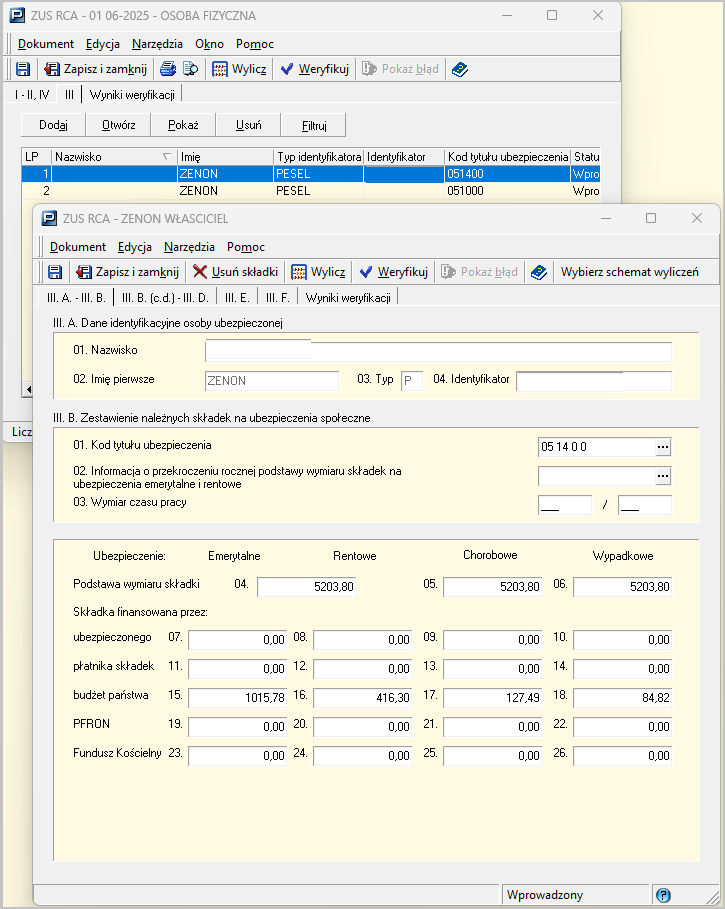Screen dimensions: 725x909
Task: Click Weryfikuj in the ZENON WŁAŚCICIEL toolbar
Action: (x=393, y=272)
